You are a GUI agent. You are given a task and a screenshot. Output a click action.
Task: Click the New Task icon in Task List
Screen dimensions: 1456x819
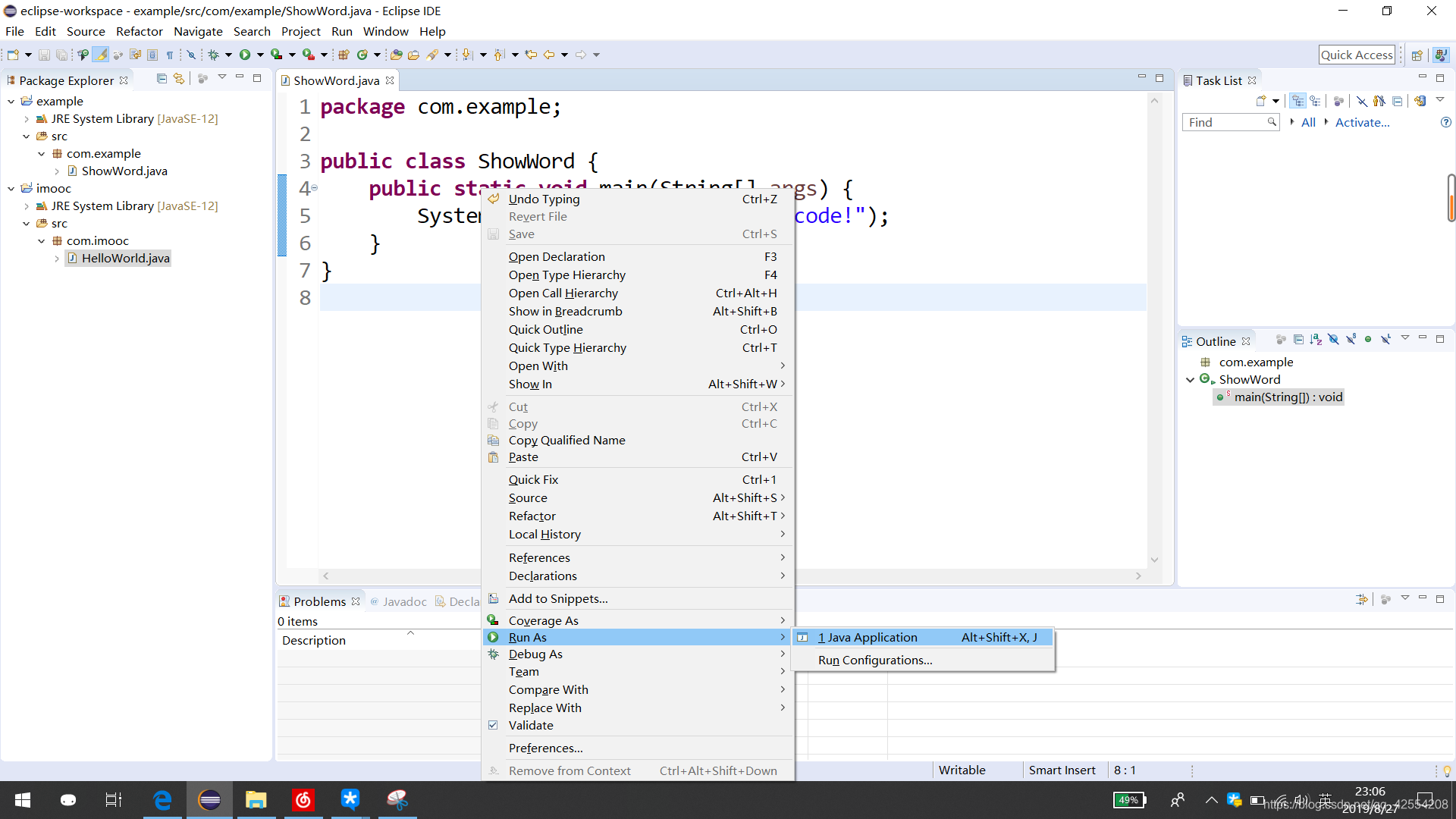pyautogui.click(x=1261, y=101)
